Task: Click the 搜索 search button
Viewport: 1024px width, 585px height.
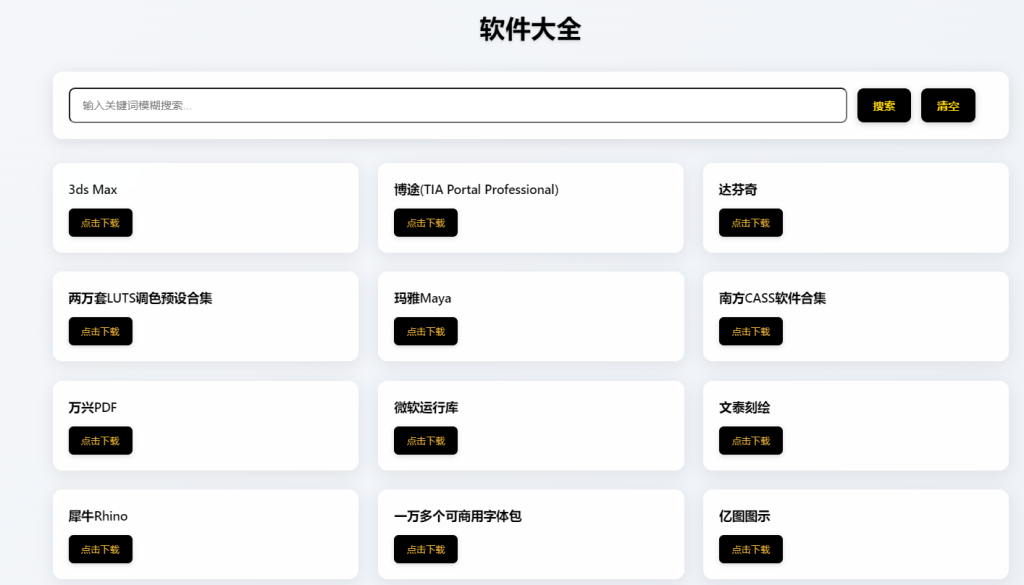Action: point(884,105)
